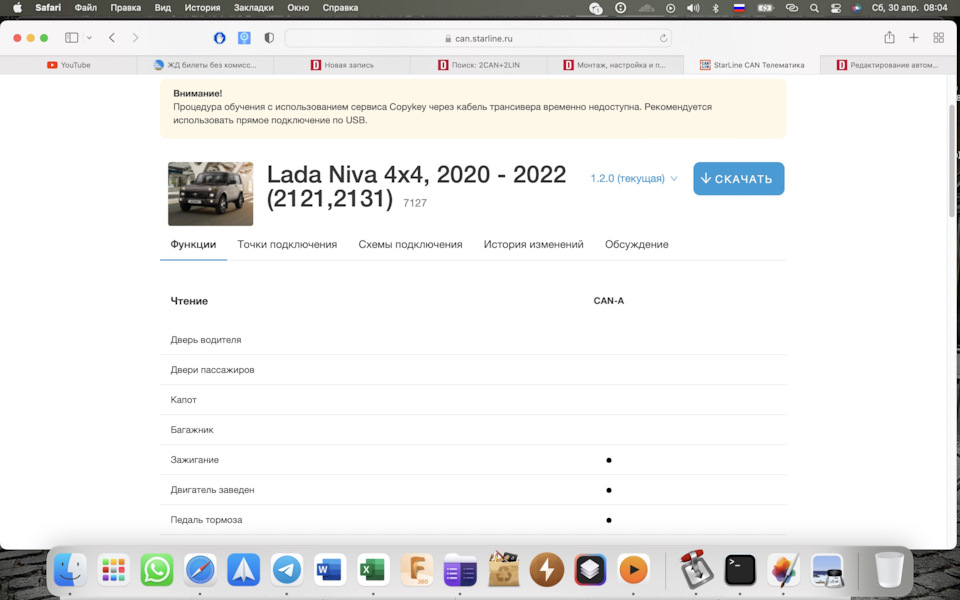Open the Safari menu in the menu bar

tap(48, 8)
